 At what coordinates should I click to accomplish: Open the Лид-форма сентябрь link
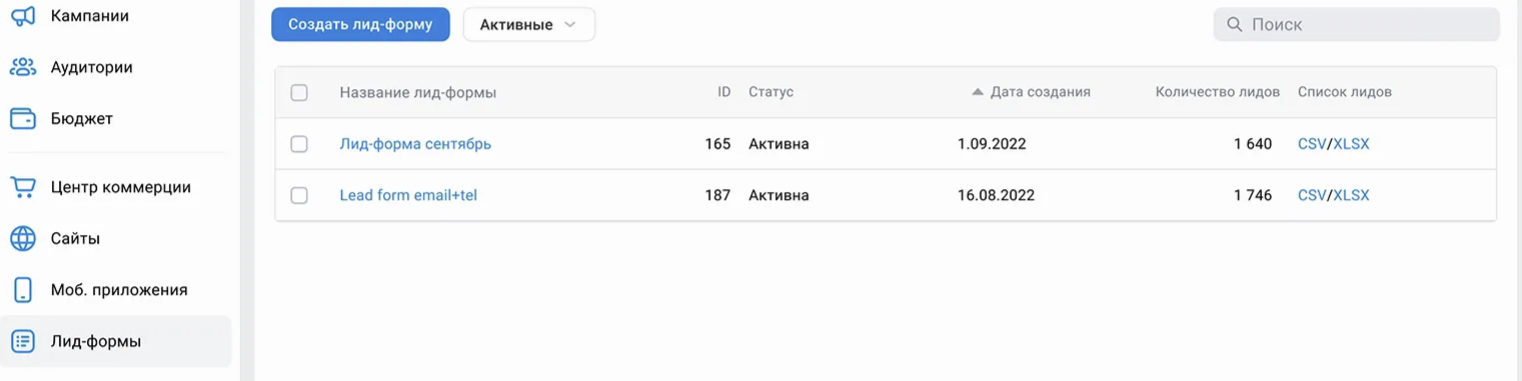click(x=415, y=144)
